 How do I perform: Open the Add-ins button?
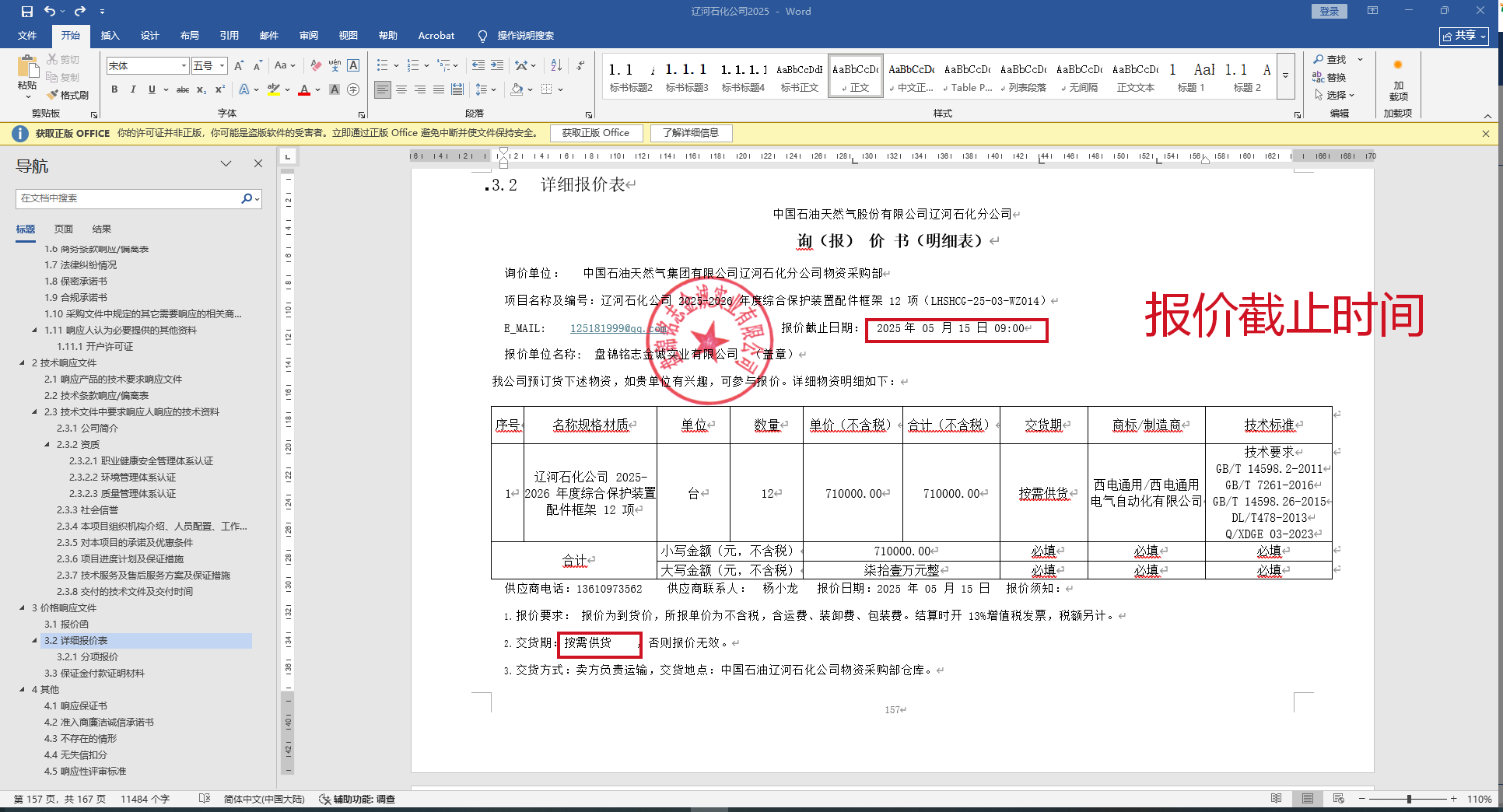(x=1398, y=80)
